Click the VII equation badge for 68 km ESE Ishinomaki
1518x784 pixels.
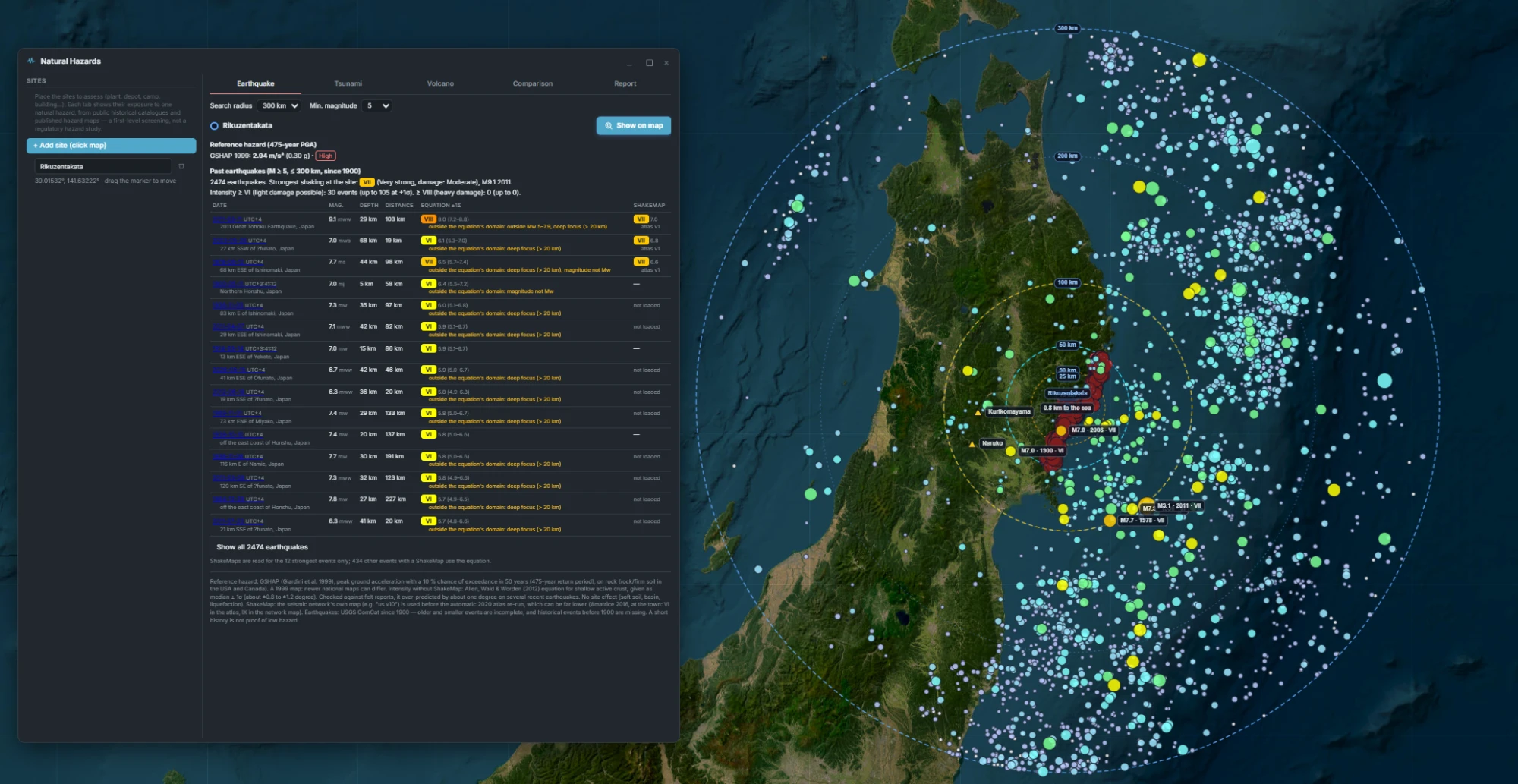tap(429, 262)
